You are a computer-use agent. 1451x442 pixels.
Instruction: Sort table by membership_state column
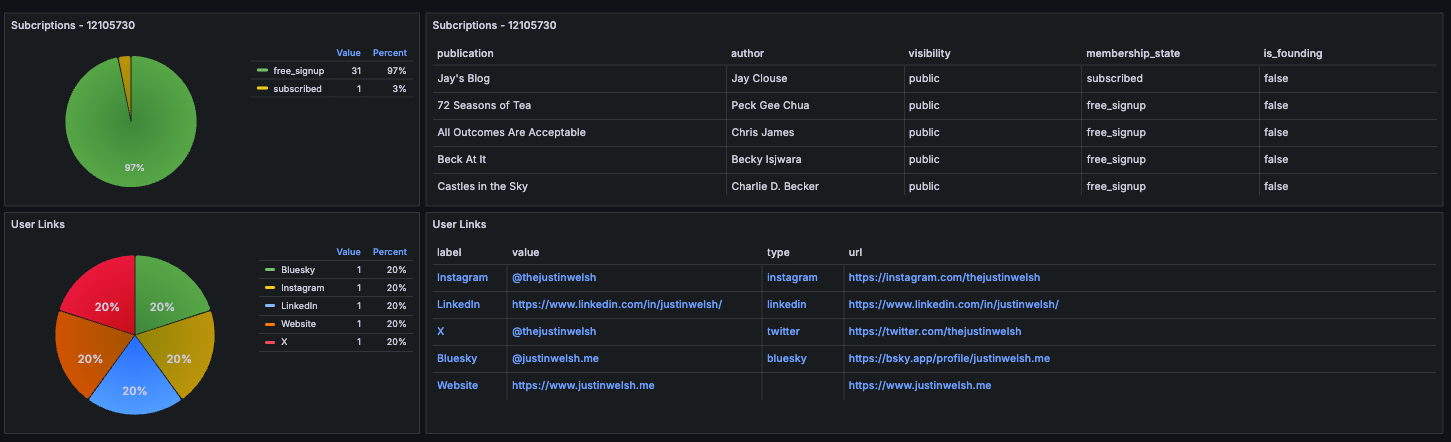tap(1133, 53)
